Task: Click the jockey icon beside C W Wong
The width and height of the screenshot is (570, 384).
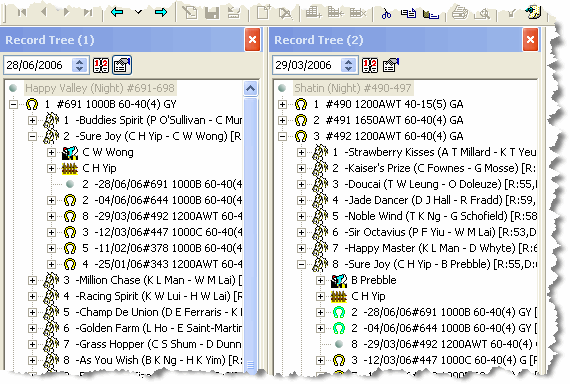Action: point(70,152)
